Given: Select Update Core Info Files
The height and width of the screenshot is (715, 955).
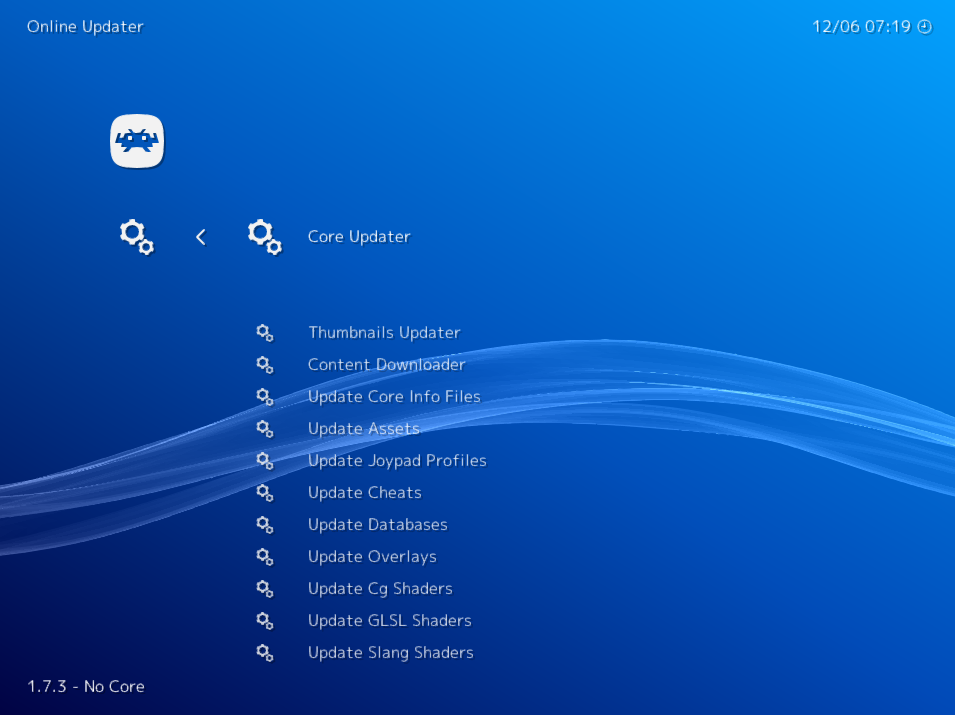Looking at the screenshot, I should coord(395,396).
